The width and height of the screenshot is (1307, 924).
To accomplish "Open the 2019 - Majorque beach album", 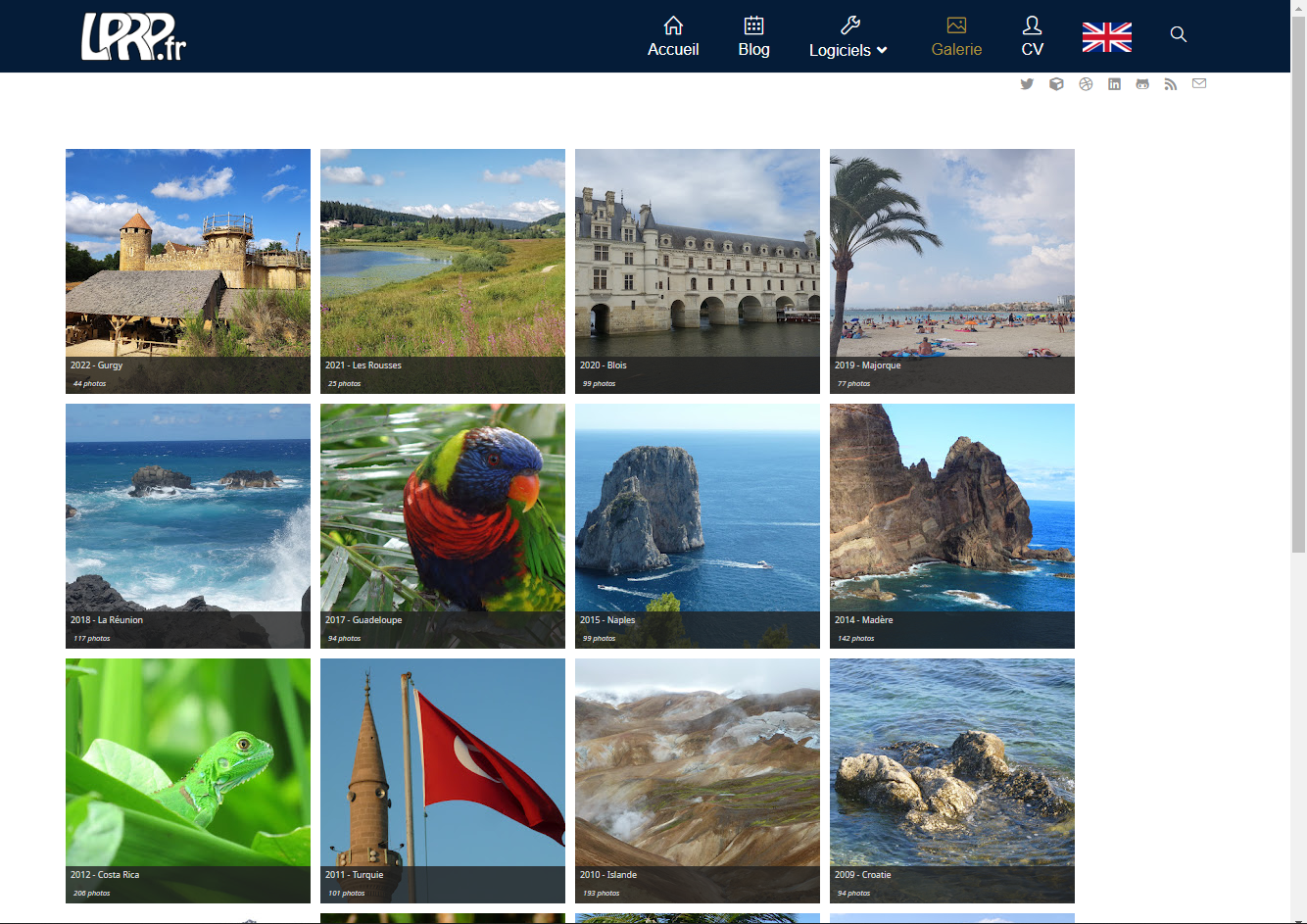I will coord(952,271).
